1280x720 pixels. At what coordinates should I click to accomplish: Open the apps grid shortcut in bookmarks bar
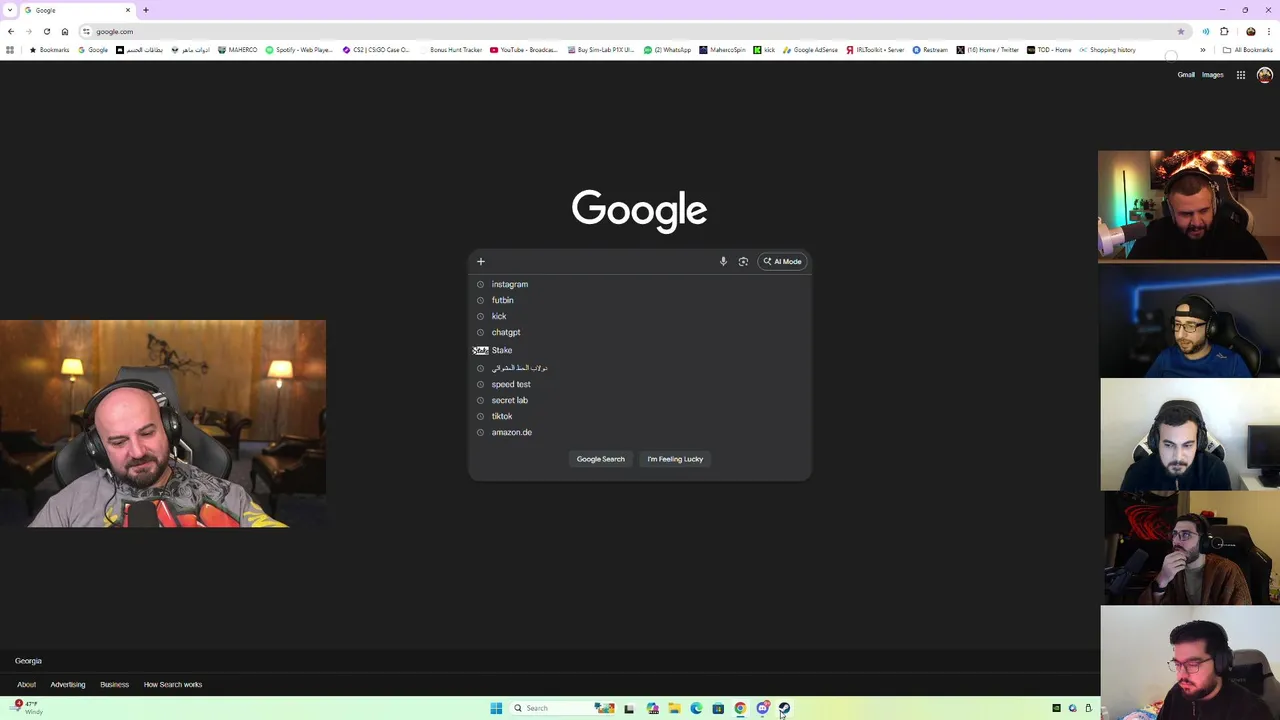(10, 50)
